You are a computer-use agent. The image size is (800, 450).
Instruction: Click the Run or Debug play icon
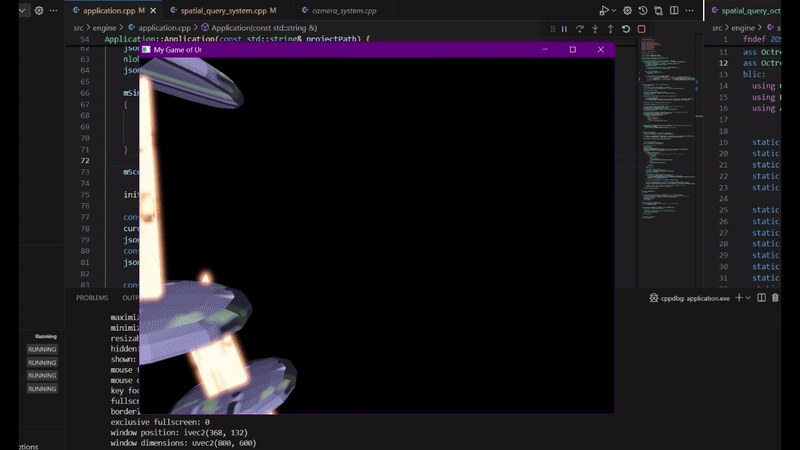(x=604, y=10)
